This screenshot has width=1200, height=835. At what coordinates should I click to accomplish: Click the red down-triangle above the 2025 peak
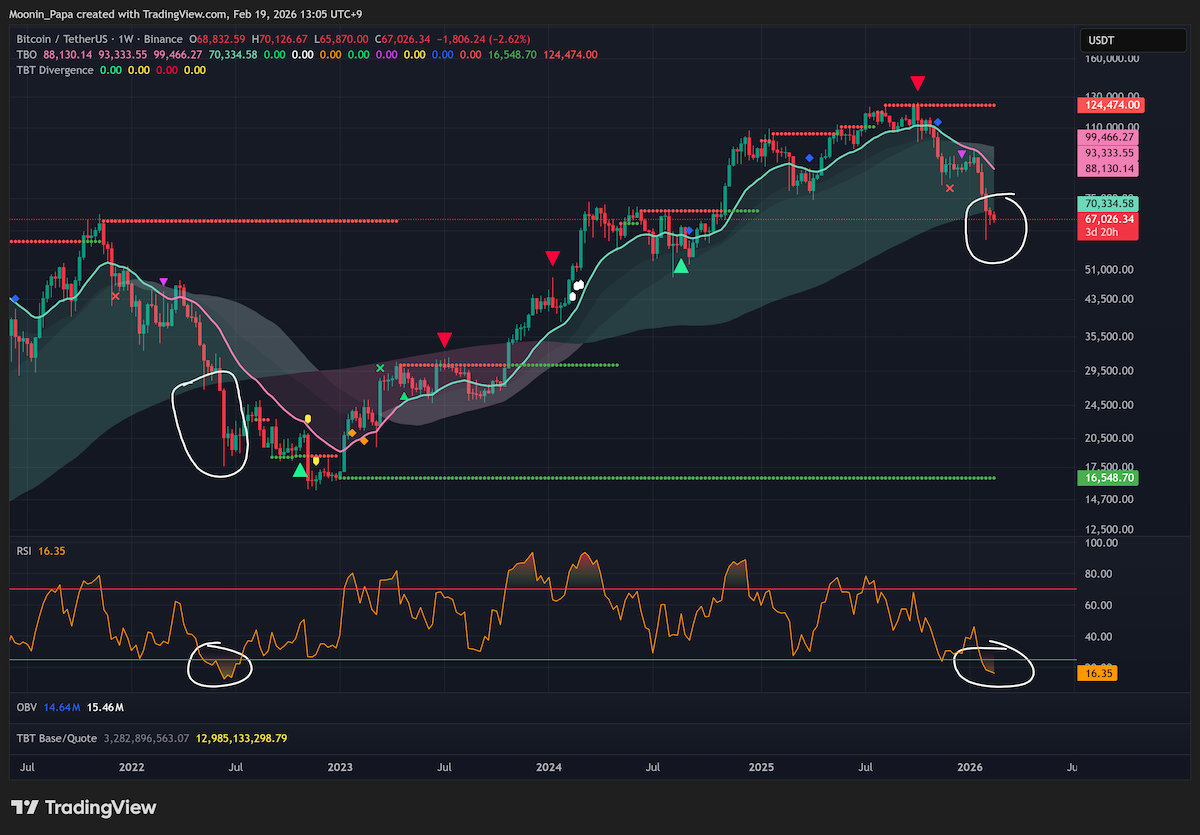click(917, 81)
